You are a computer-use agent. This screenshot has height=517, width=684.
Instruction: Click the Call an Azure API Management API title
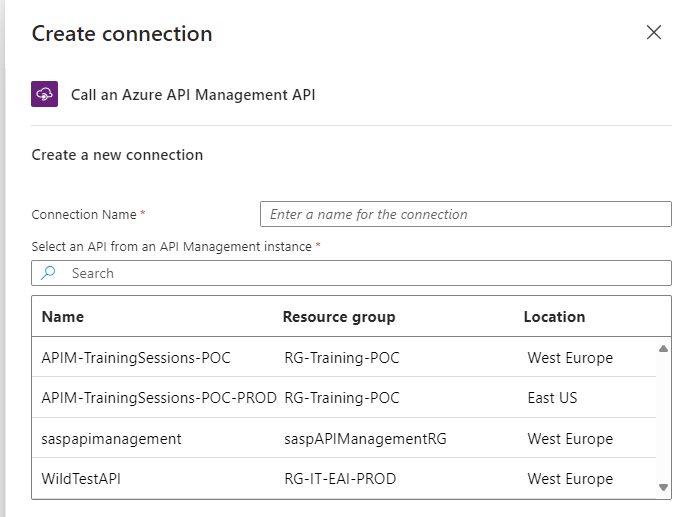coord(193,95)
